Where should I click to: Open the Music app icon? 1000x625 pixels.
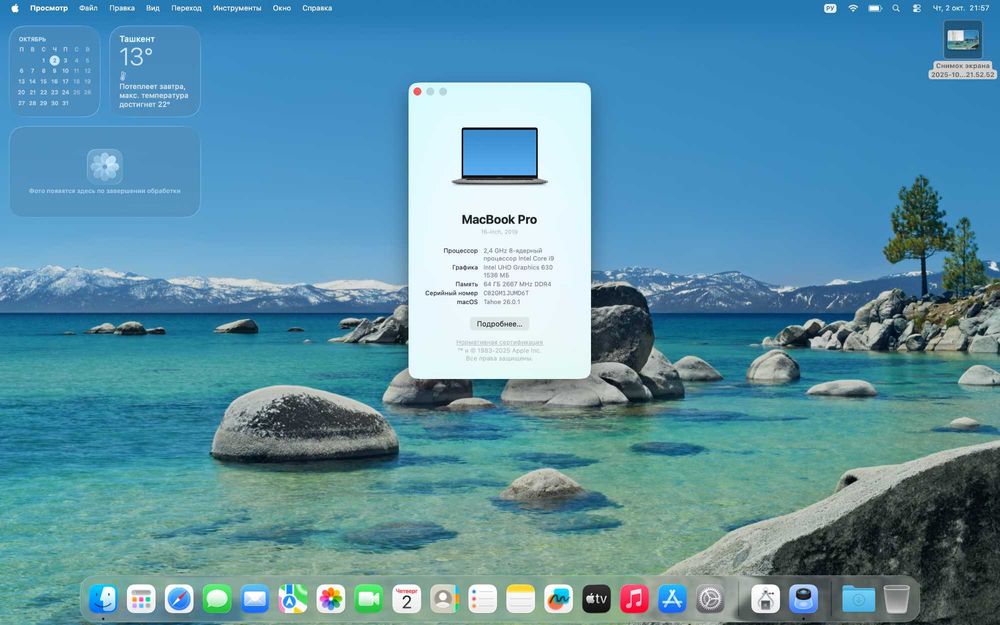635,599
